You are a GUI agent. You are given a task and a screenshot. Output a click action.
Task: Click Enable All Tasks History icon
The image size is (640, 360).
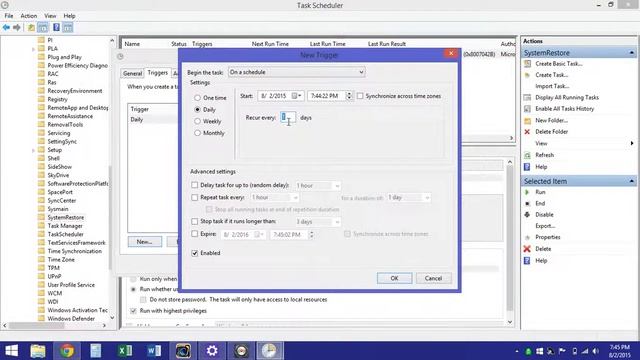pos(527,109)
